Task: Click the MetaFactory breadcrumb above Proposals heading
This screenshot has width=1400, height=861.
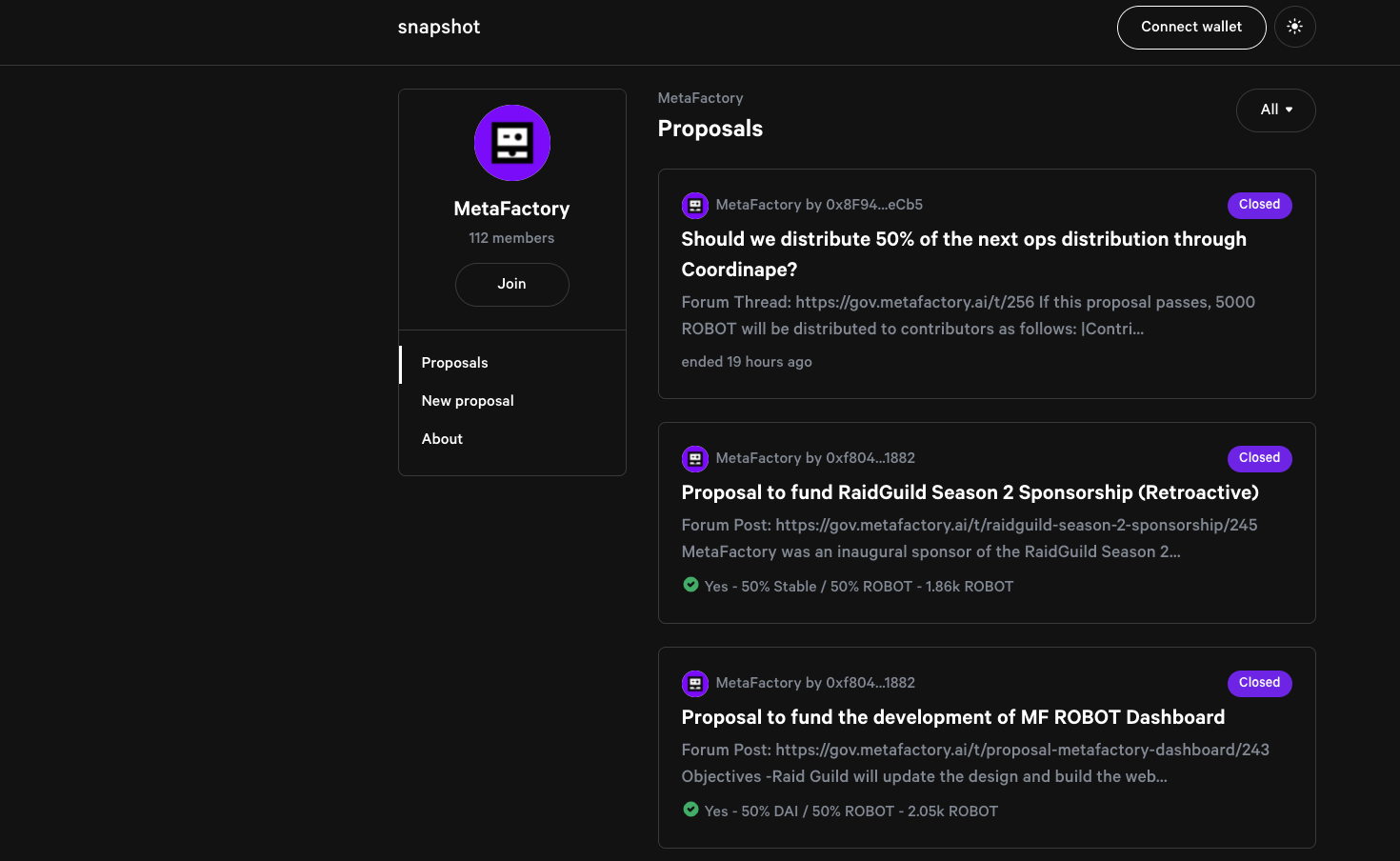Action: (x=700, y=98)
